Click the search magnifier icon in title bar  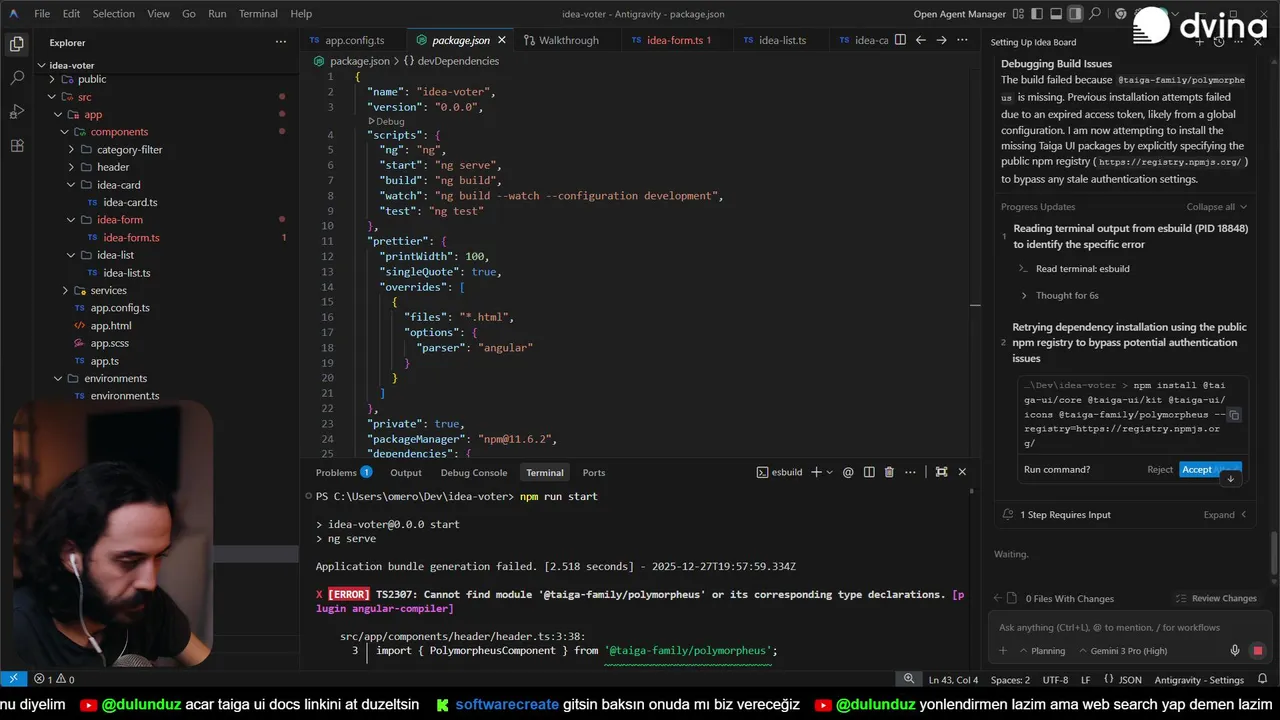pos(1096,14)
